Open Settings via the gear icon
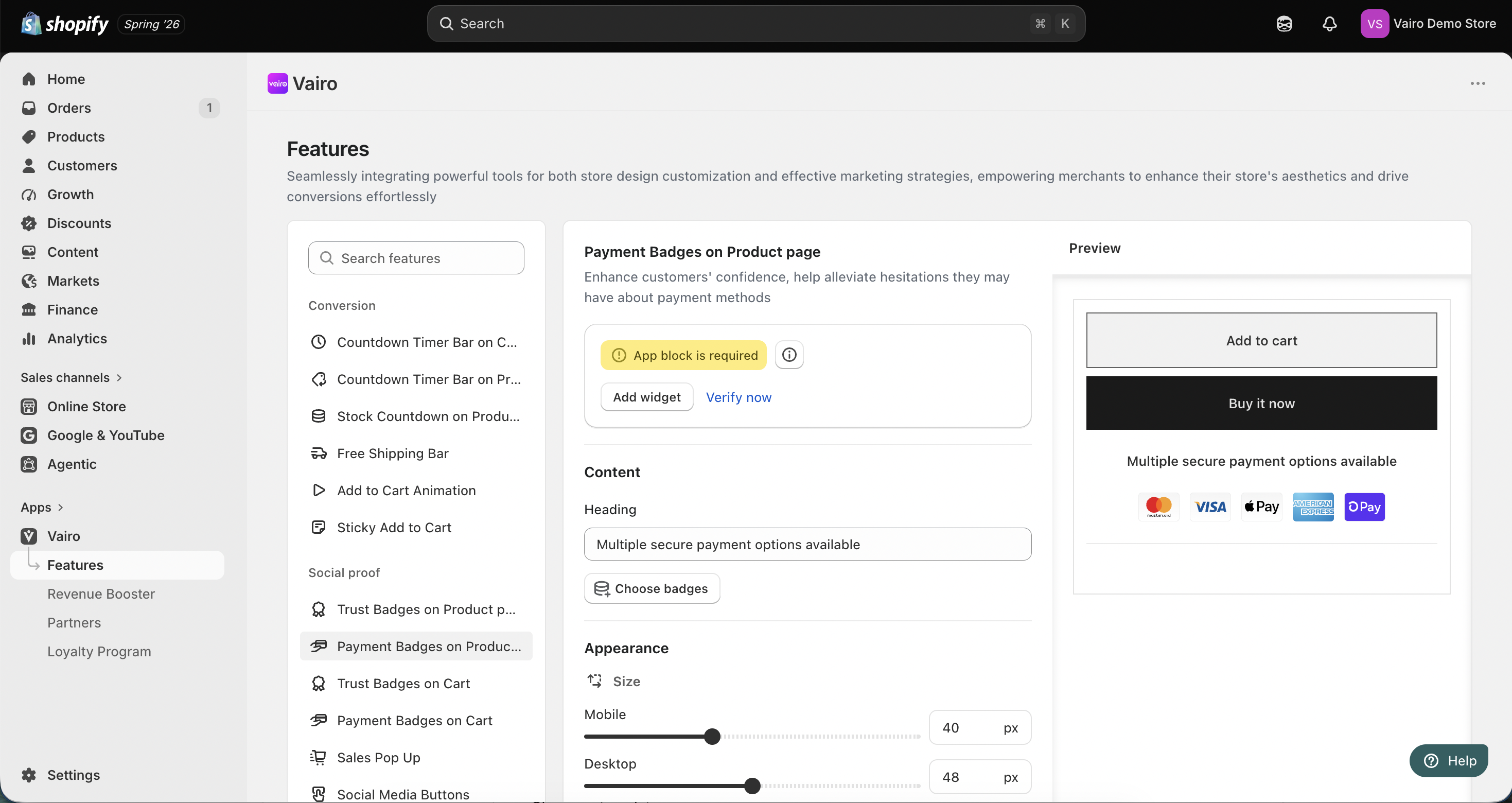The height and width of the screenshot is (803, 1512). [29, 775]
